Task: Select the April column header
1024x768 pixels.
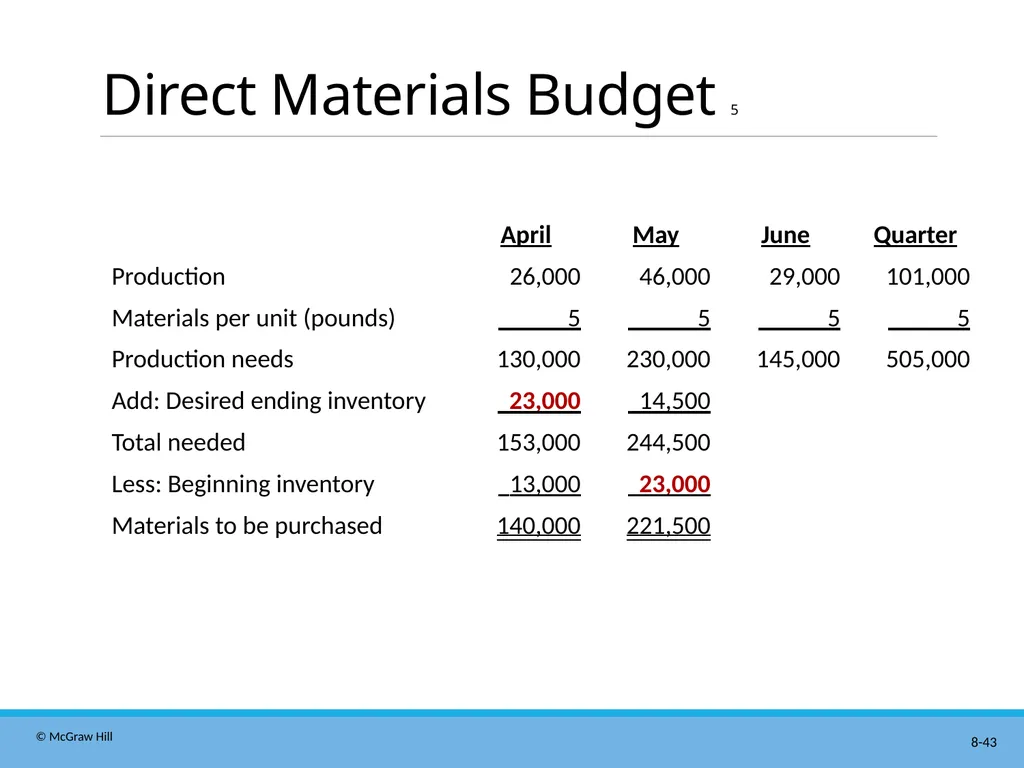Action: point(526,235)
